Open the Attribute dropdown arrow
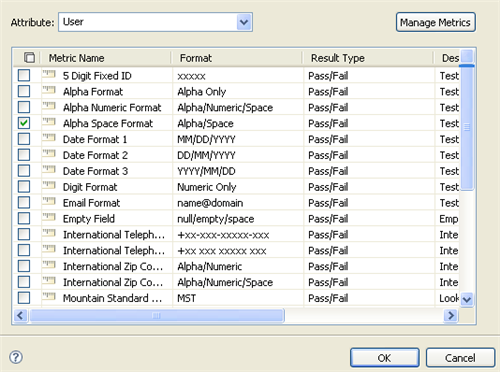This screenshot has width=500, height=372. 244,22
